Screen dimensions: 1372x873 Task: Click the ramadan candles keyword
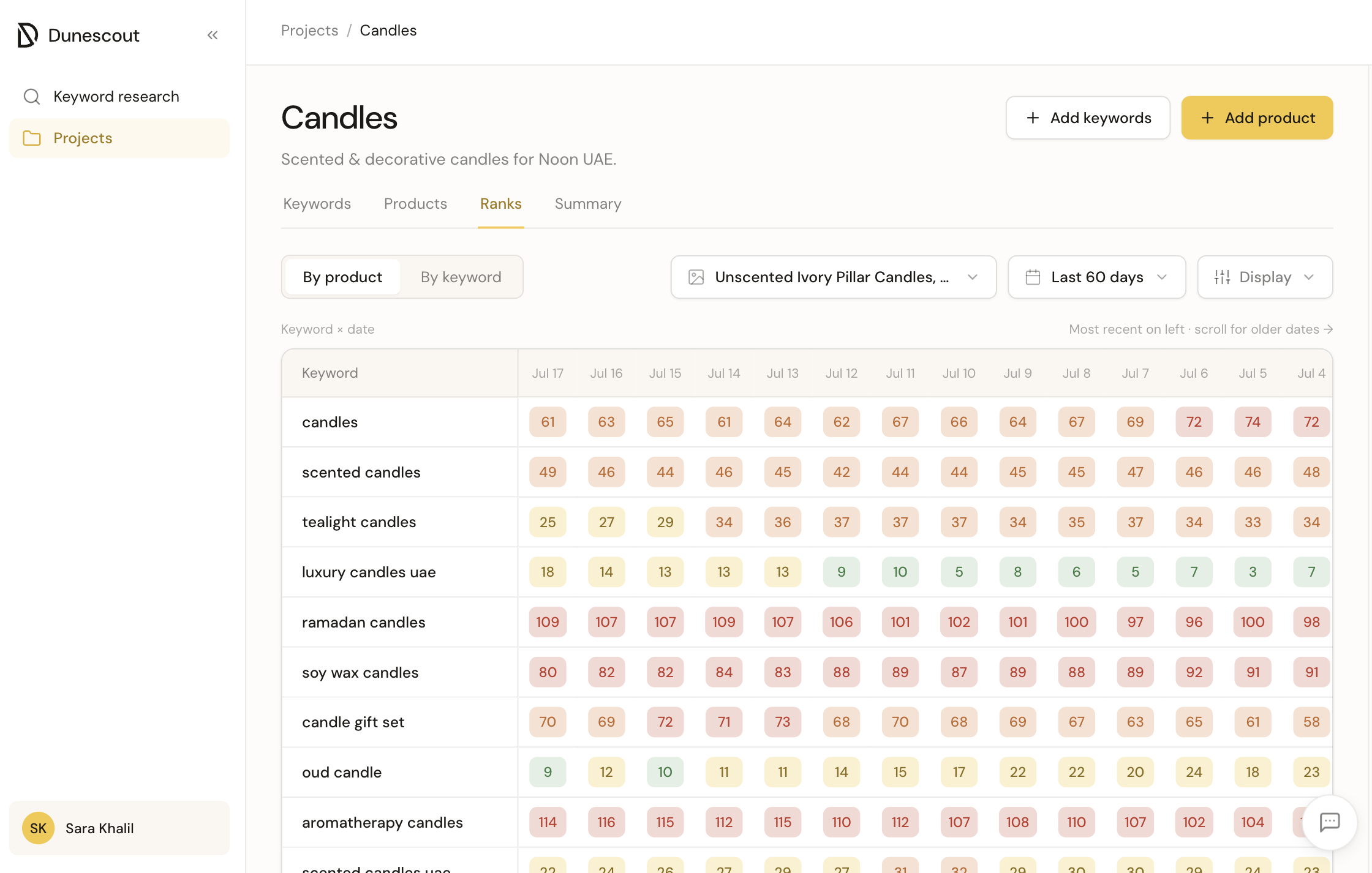364,623
